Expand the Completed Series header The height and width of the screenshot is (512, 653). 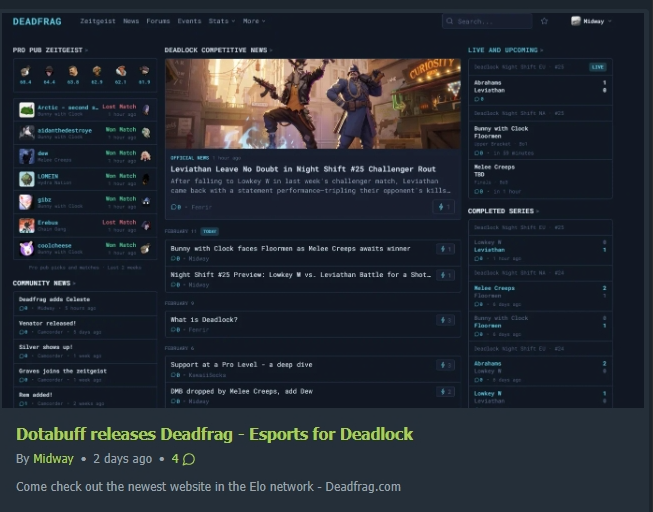point(503,211)
